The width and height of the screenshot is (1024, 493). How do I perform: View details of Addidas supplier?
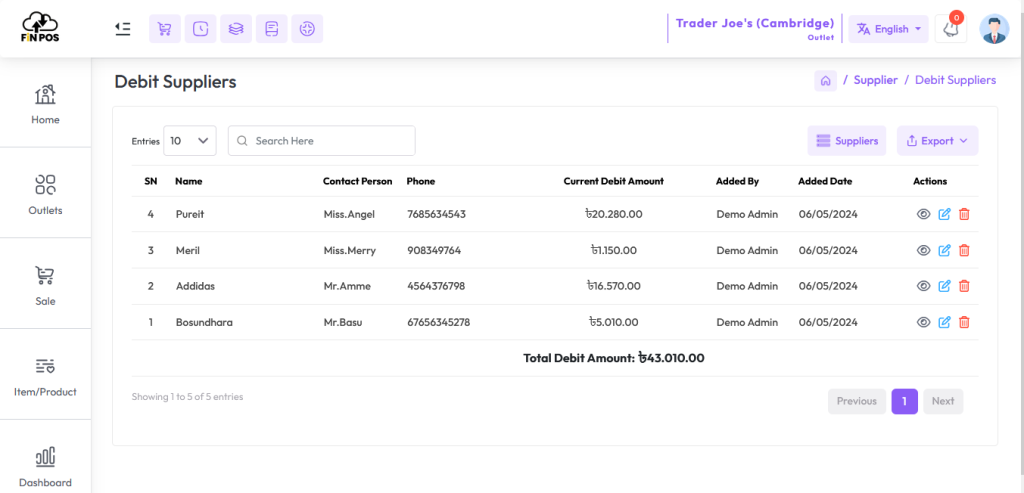click(x=923, y=286)
